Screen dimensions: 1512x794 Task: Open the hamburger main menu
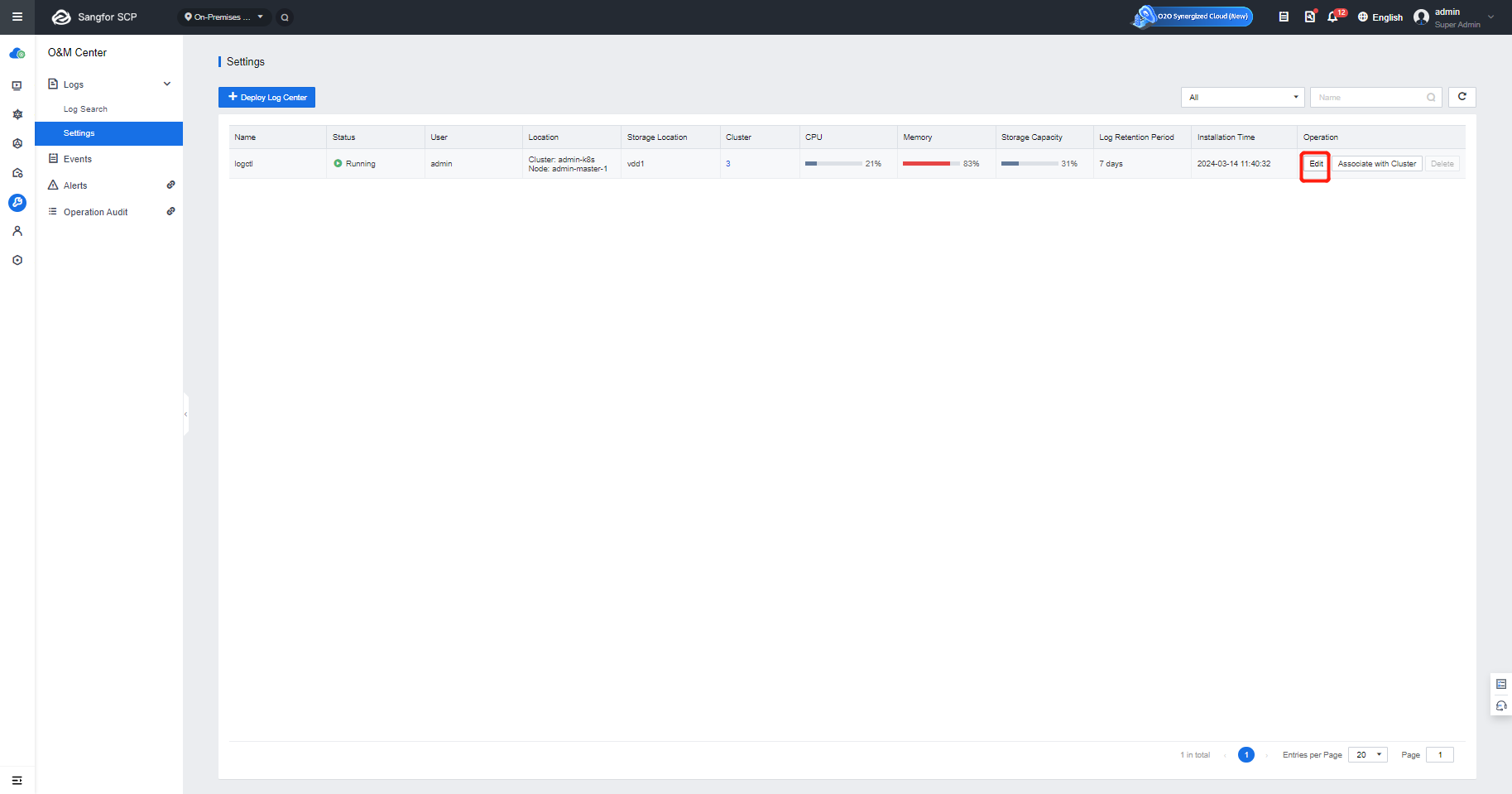pos(17,17)
